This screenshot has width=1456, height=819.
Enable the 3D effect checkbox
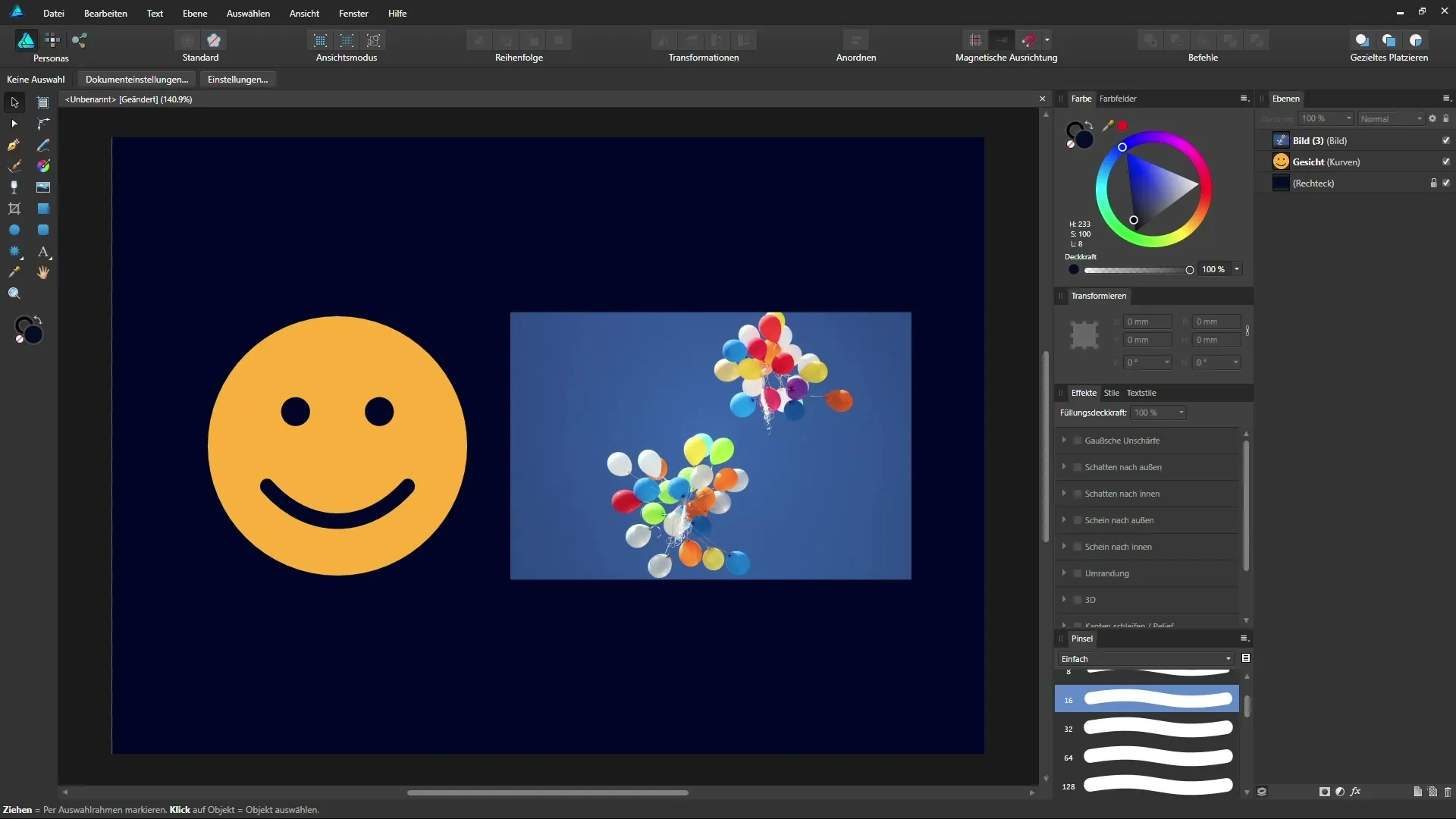point(1078,600)
